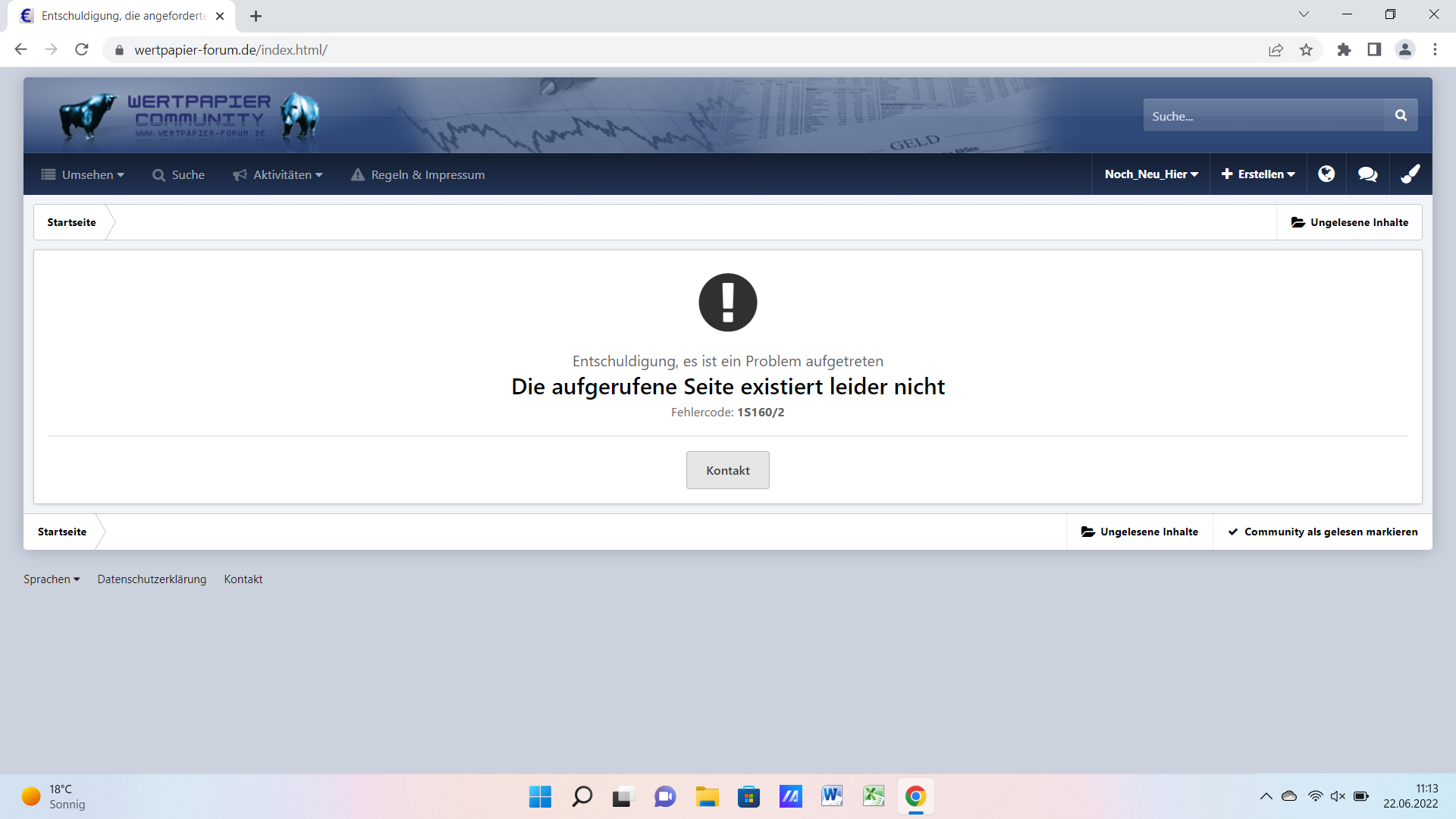Expand the Aktivitäten dropdown
This screenshot has height=819, width=1456.
[278, 174]
